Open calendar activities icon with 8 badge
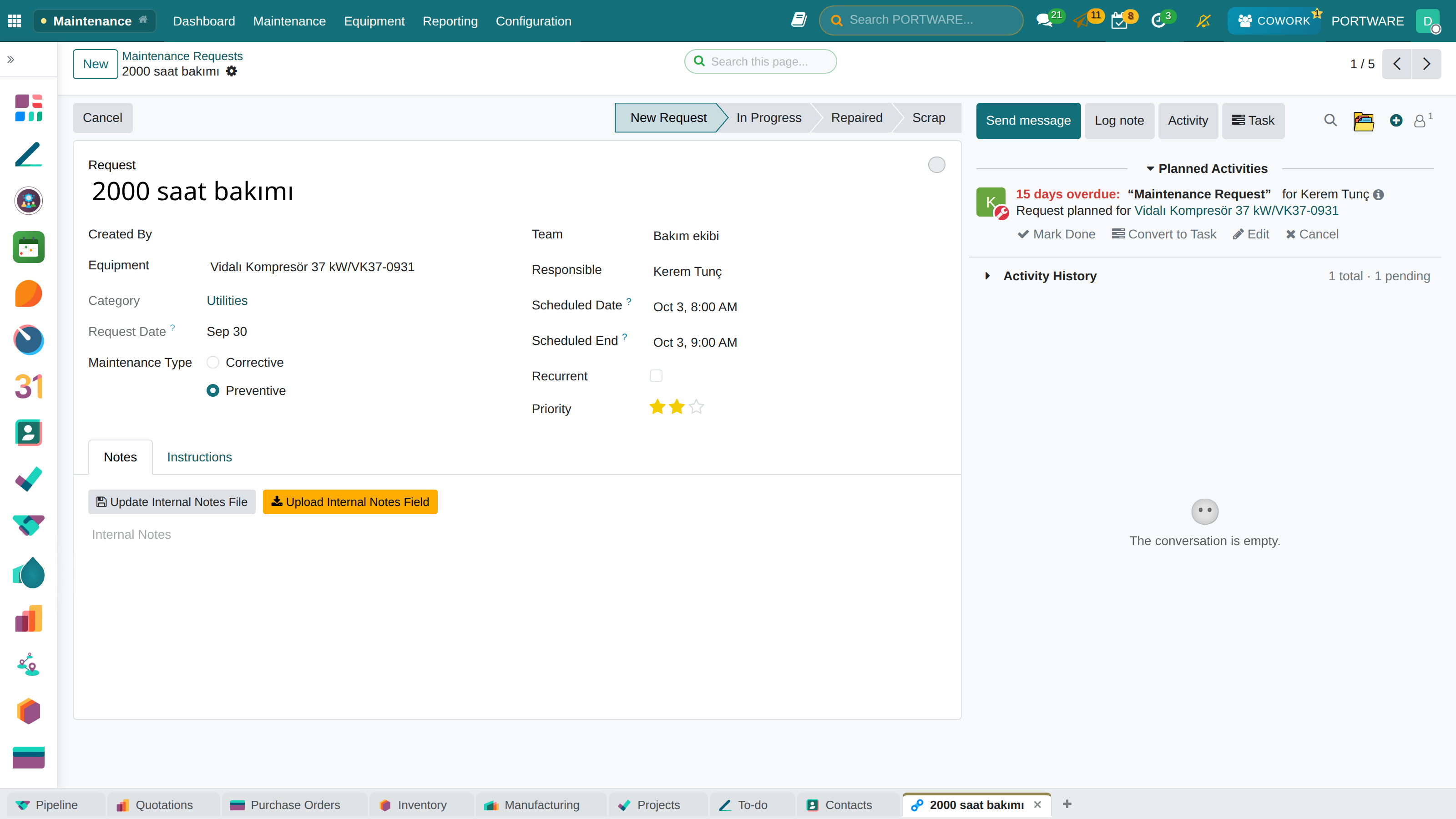The width and height of the screenshot is (1456, 819). click(1119, 21)
